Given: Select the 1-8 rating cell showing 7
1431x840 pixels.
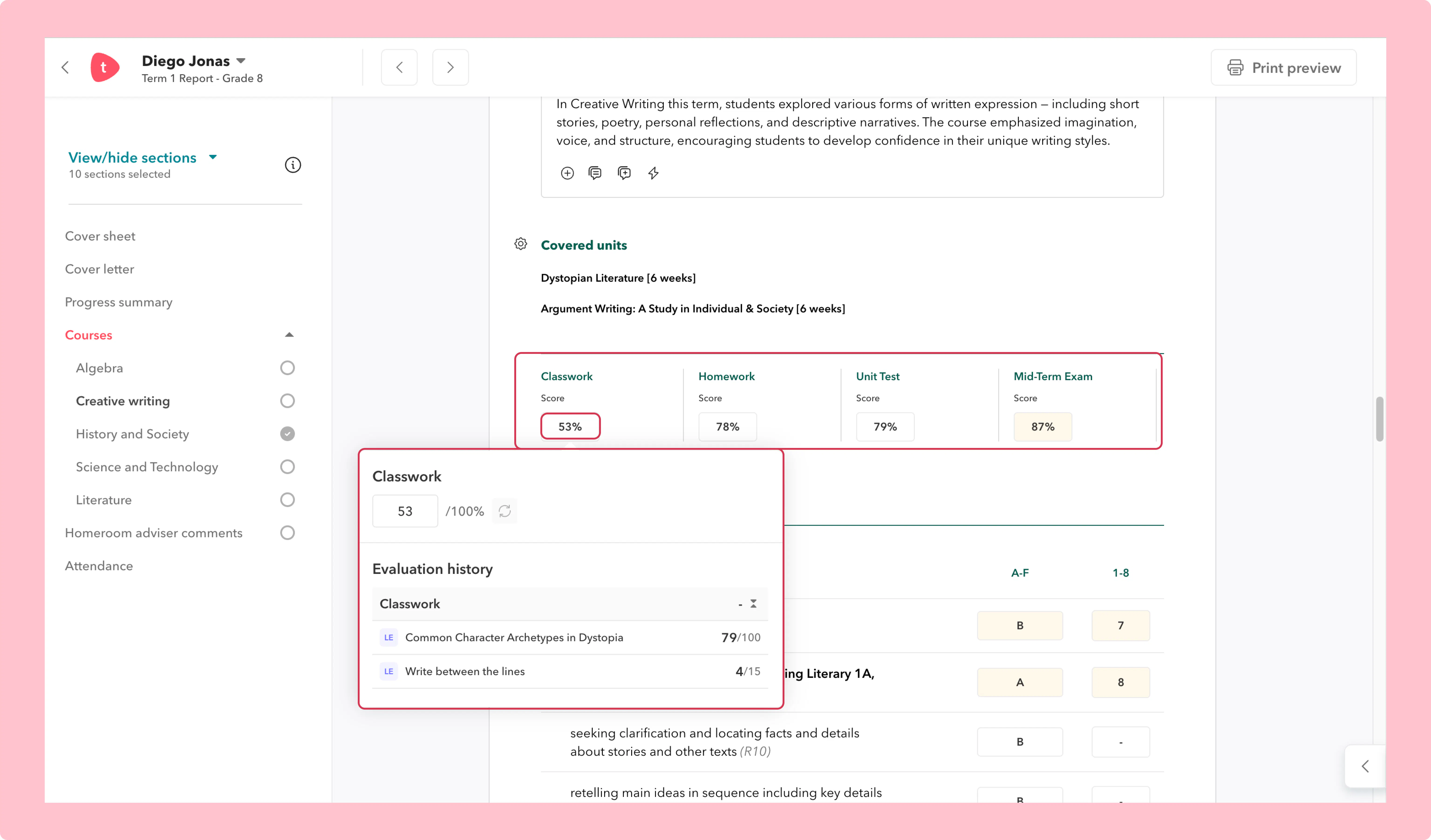Looking at the screenshot, I should pyautogui.click(x=1120, y=625).
